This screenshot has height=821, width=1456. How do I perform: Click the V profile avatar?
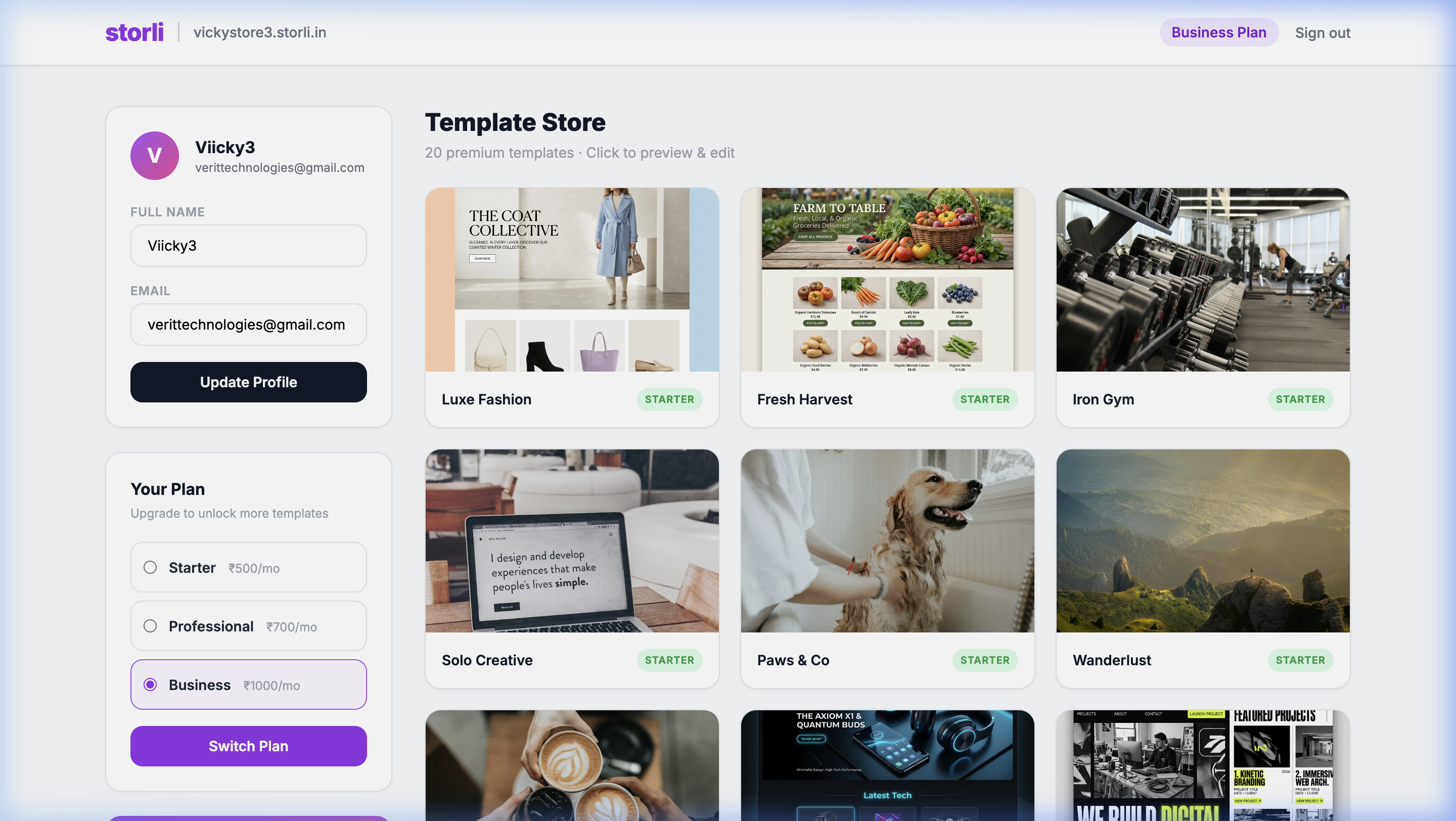[154, 155]
